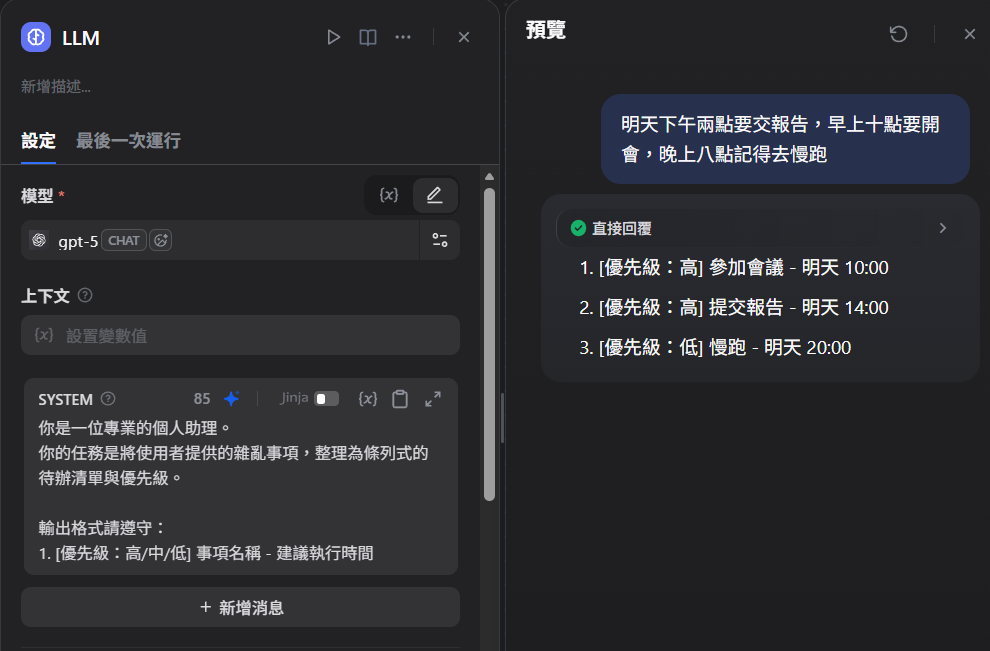The width and height of the screenshot is (990, 651).
Task: Close the 預覽 panel
Action: [970, 33]
